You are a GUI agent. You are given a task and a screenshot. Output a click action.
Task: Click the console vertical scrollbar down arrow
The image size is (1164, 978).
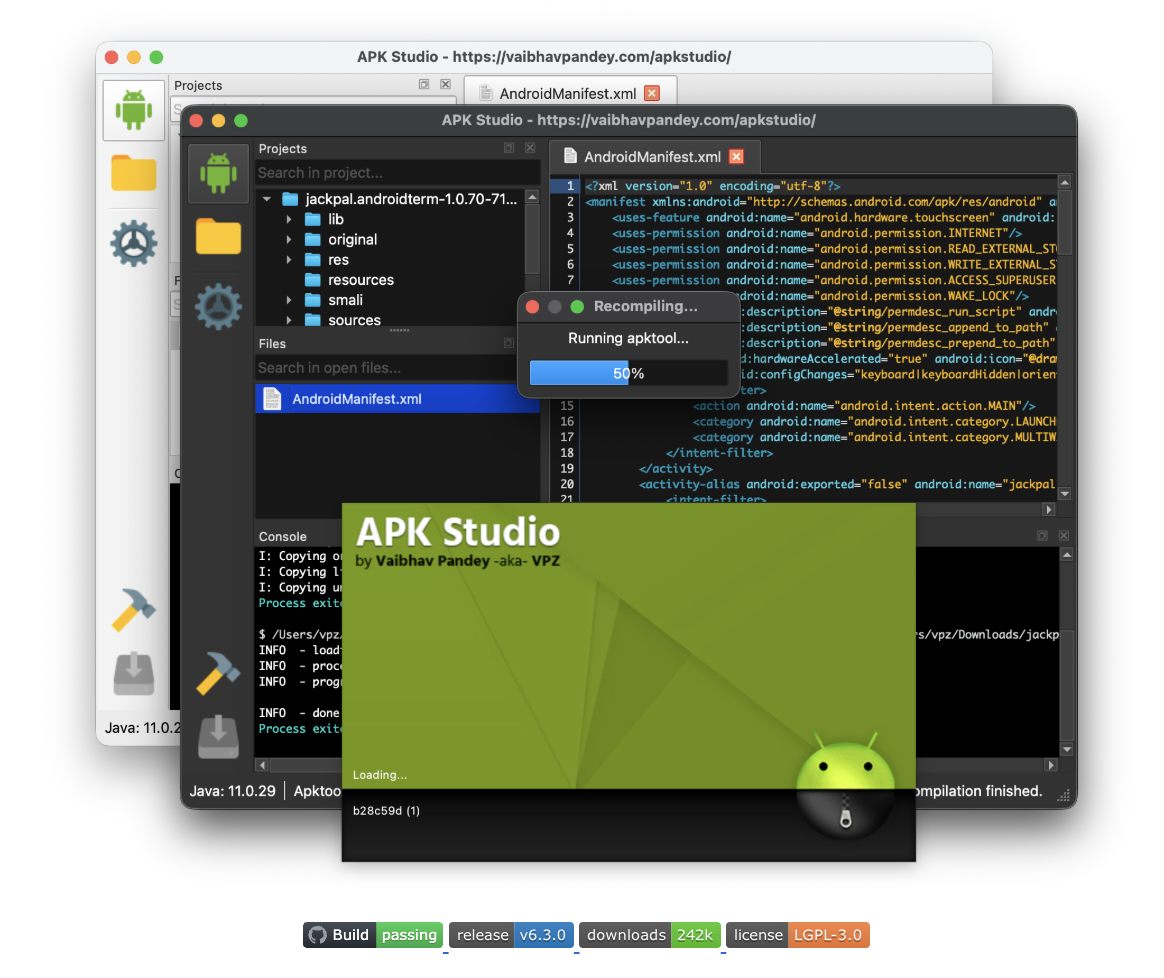(x=1067, y=749)
